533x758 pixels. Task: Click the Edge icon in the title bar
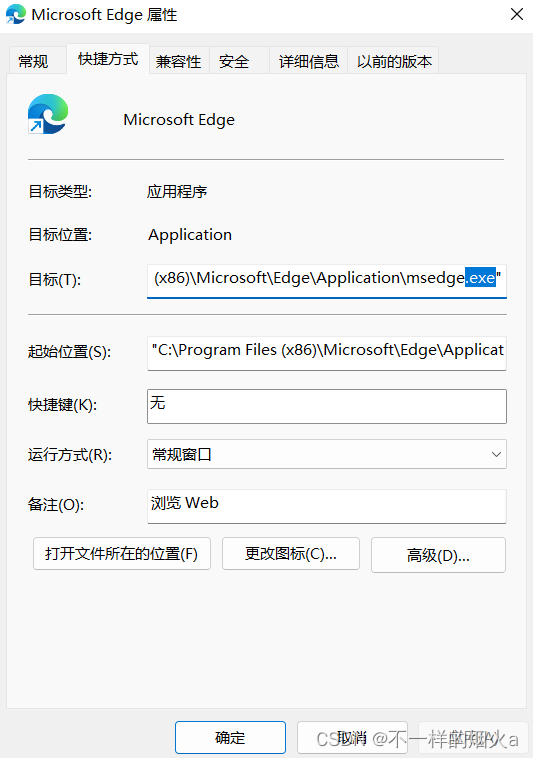point(15,14)
